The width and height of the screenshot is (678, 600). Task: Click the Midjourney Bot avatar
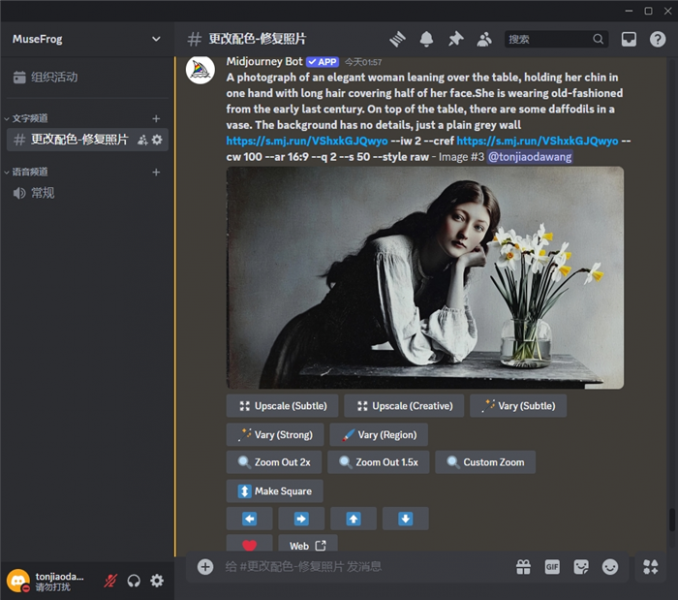[200, 70]
